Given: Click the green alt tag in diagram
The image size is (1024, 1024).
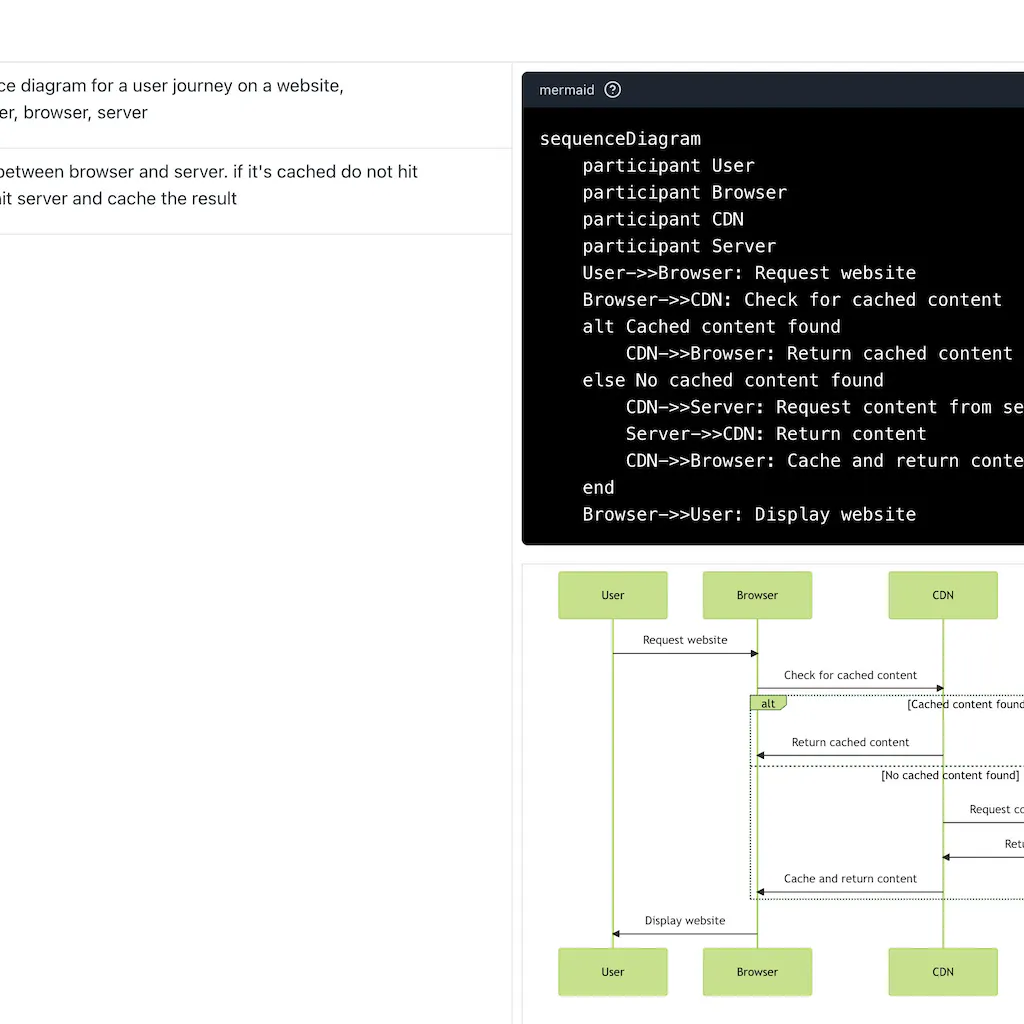Looking at the screenshot, I should tap(768, 704).
